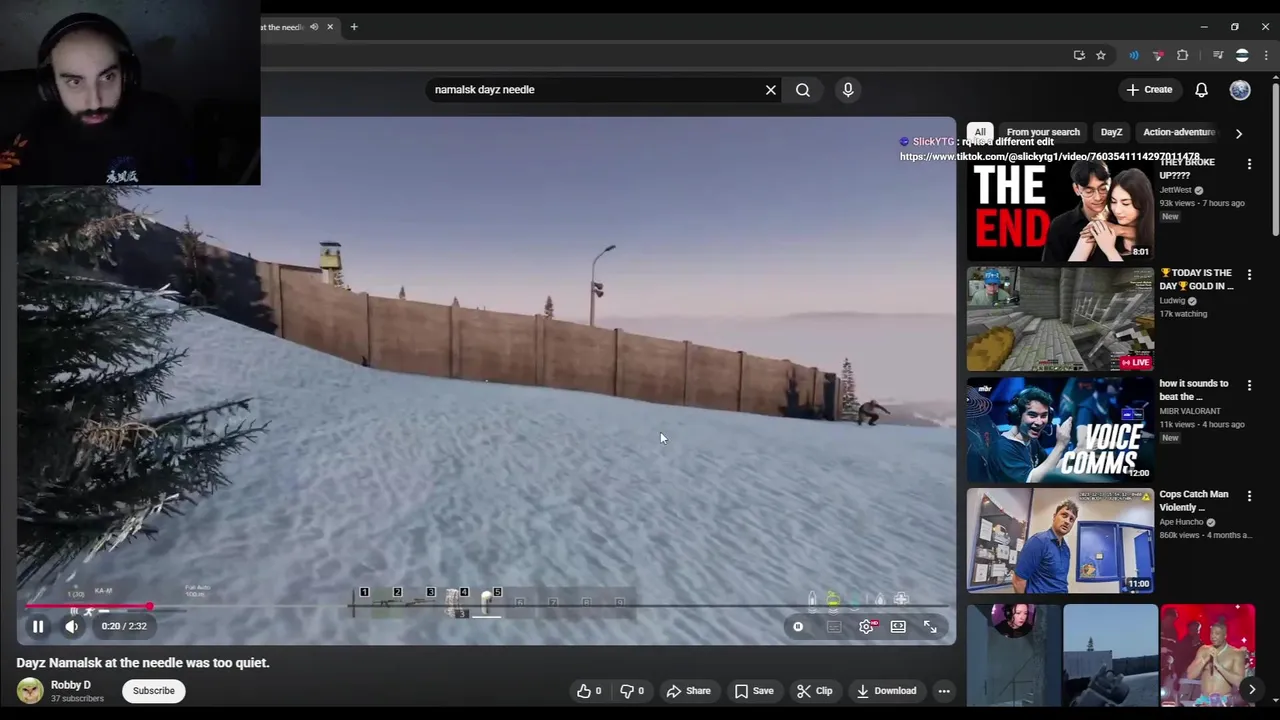Like the video with thumbs up
This screenshot has height=720, width=1280.
[589, 691]
